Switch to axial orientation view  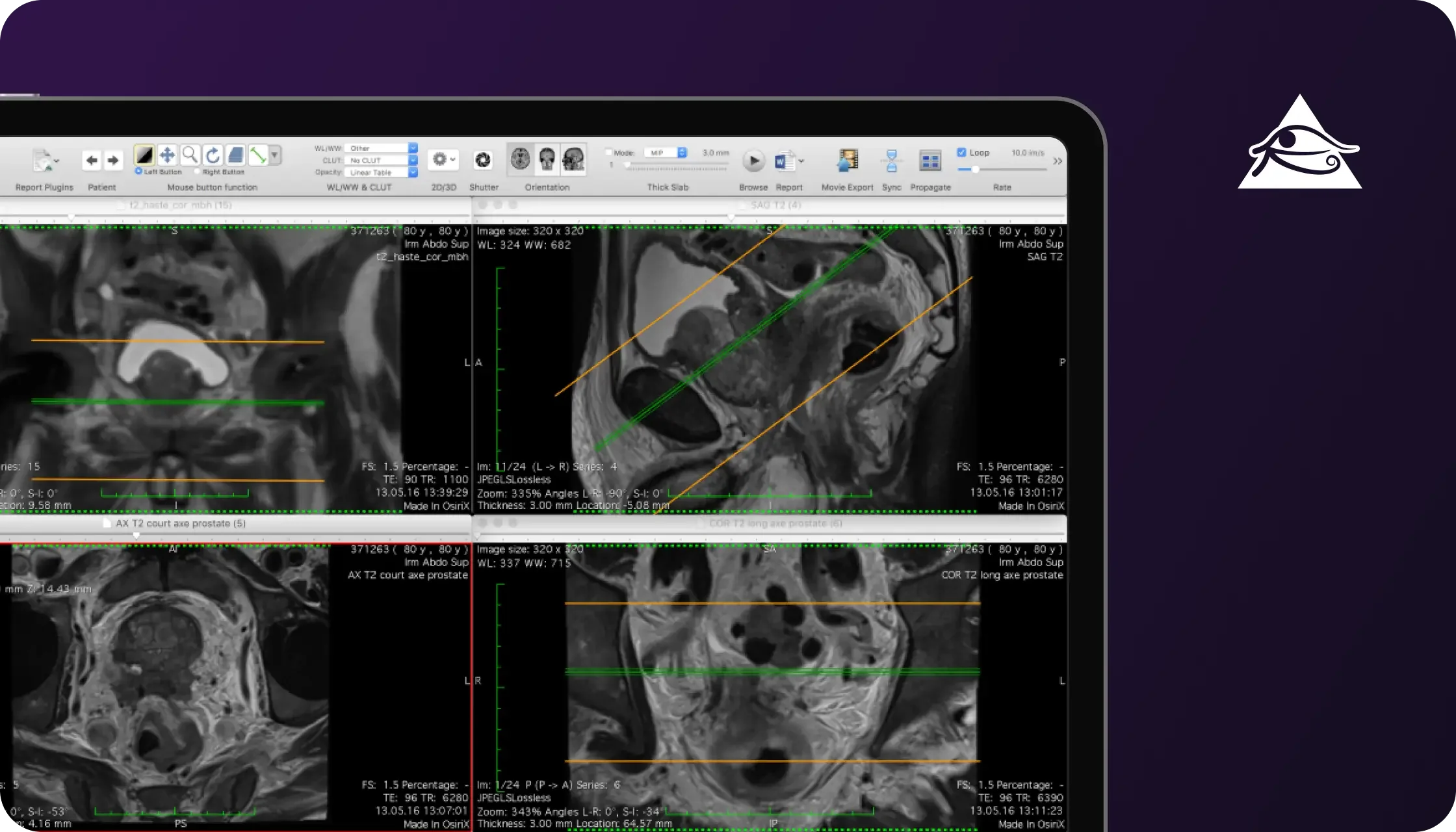click(520, 159)
